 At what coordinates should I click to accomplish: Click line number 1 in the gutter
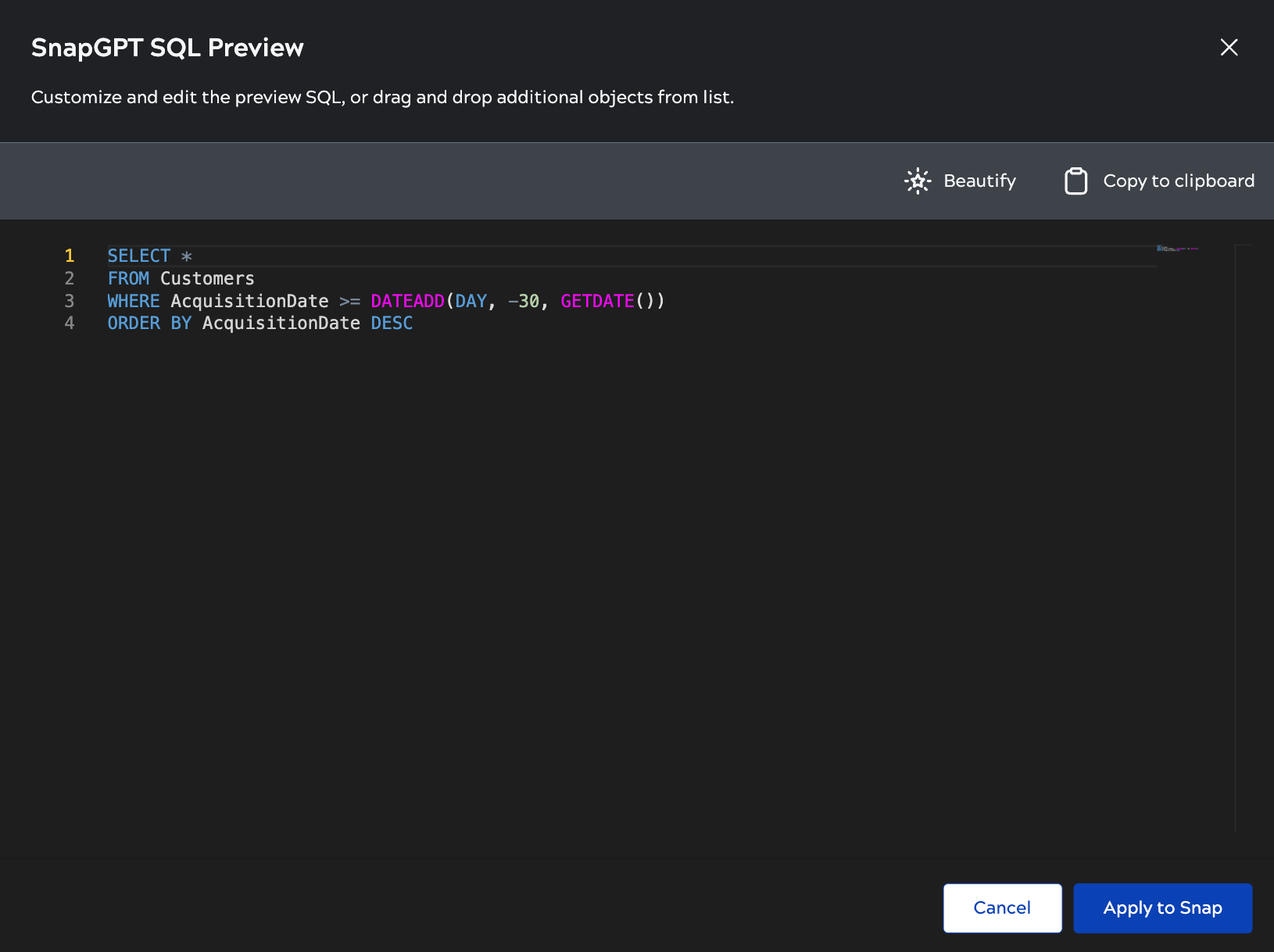pyautogui.click(x=70, y=255)
